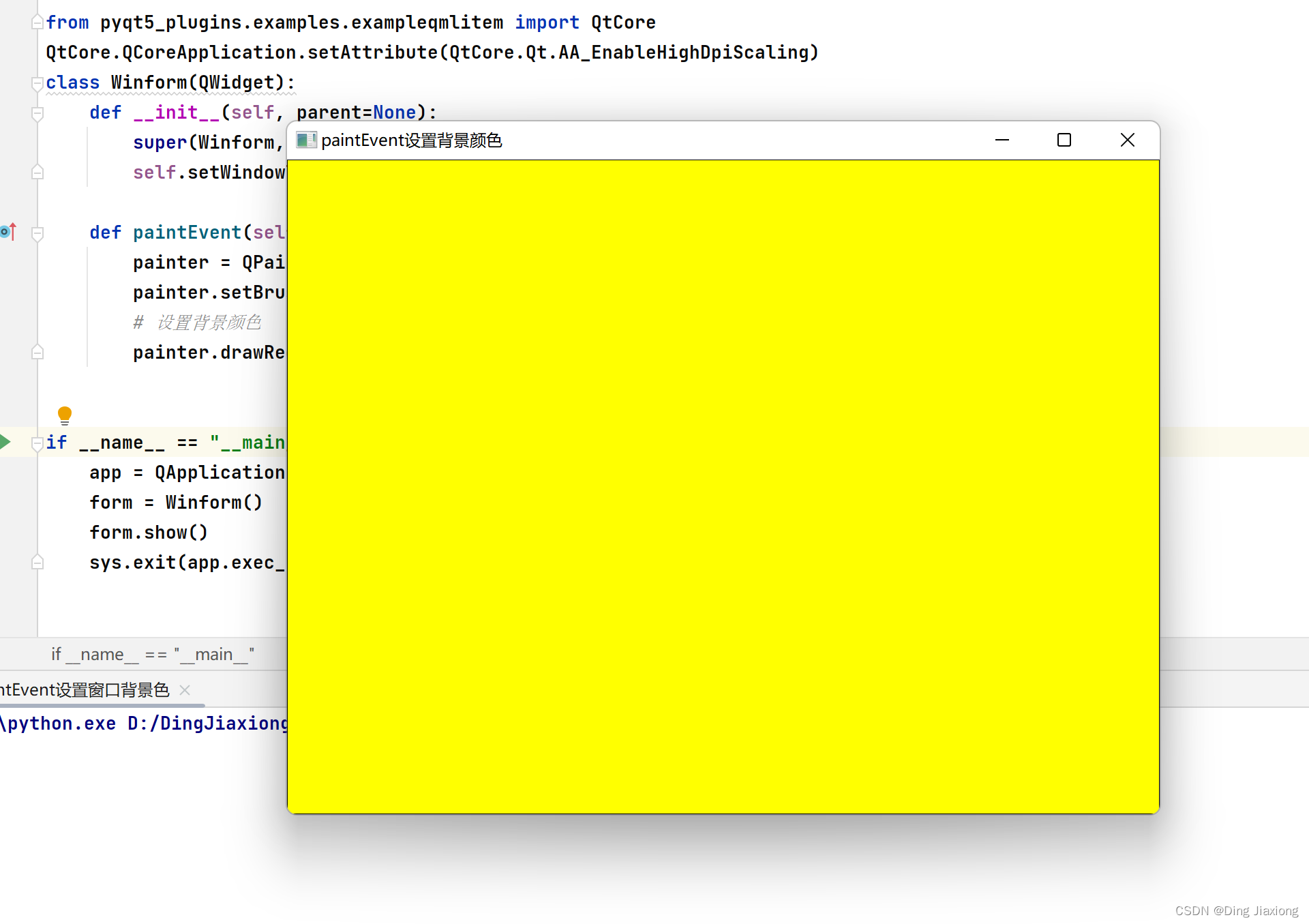
Task: Close the yellow paintEvent window
Action: (1127, 140)
